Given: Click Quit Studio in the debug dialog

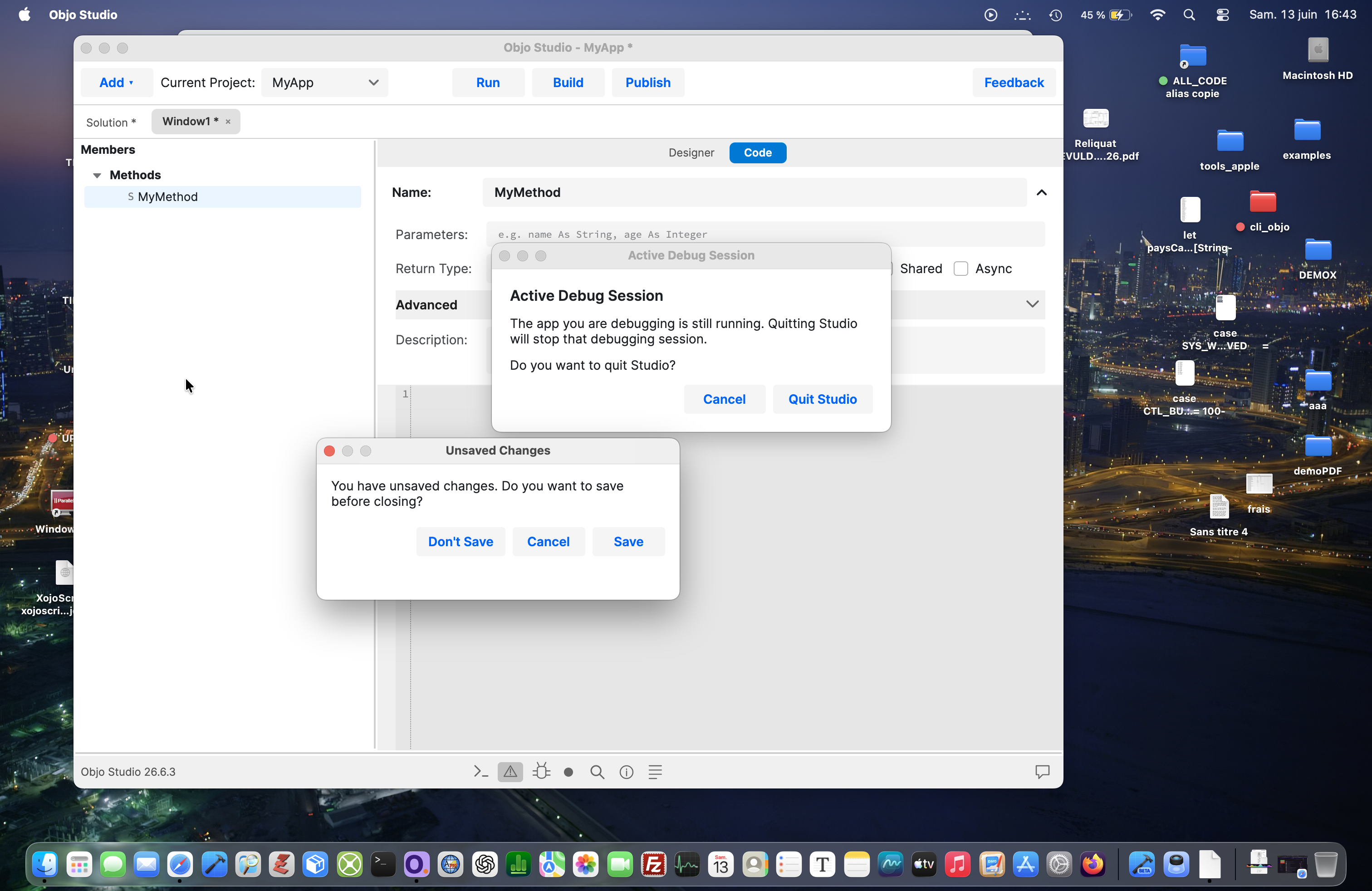Looking at the screenshot, I should (x=823, y=399).
